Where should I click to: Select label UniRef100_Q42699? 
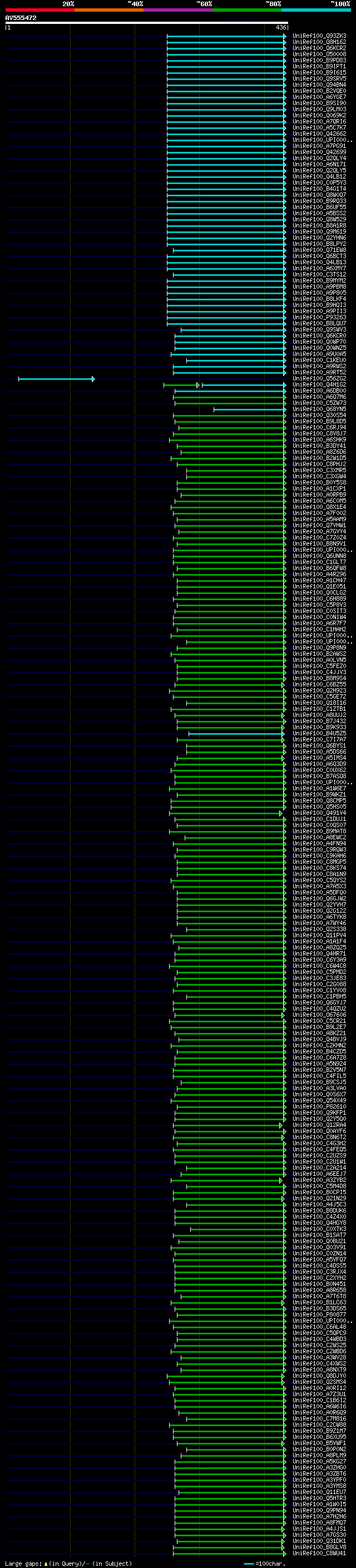[319, 152]
